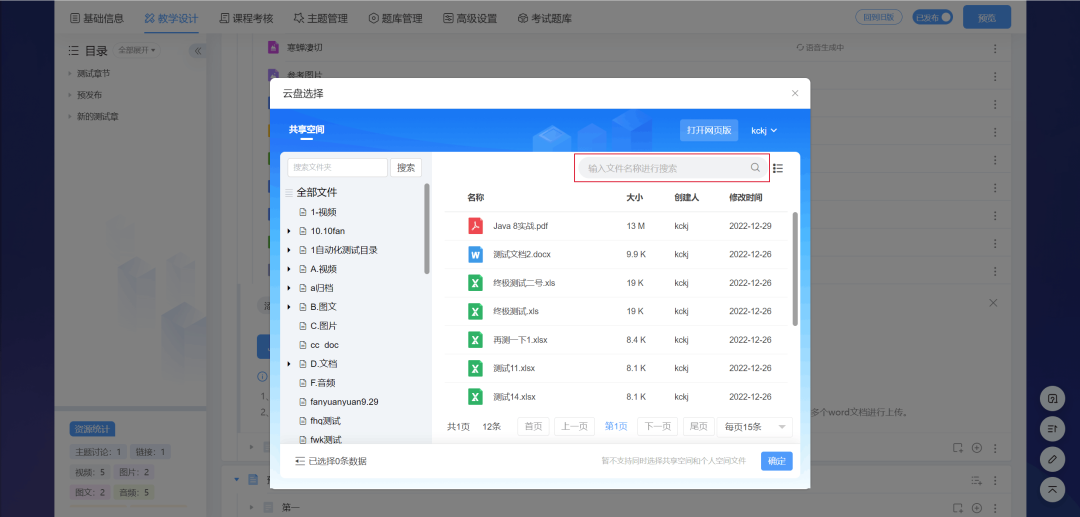Click the 回到旧版 button
The image size is (1080, 517).
[x=878, y=17]
